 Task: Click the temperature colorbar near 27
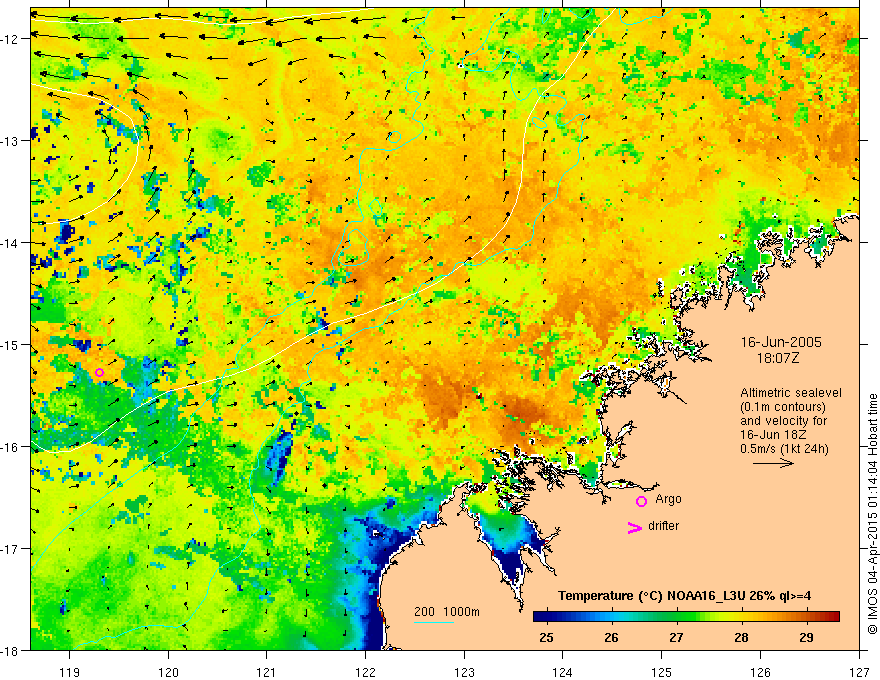(676, 617)
